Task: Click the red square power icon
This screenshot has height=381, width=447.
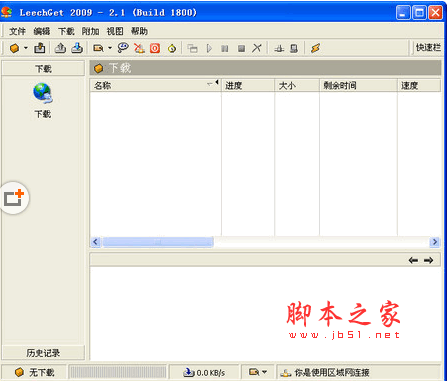Action: click(155, 48)
